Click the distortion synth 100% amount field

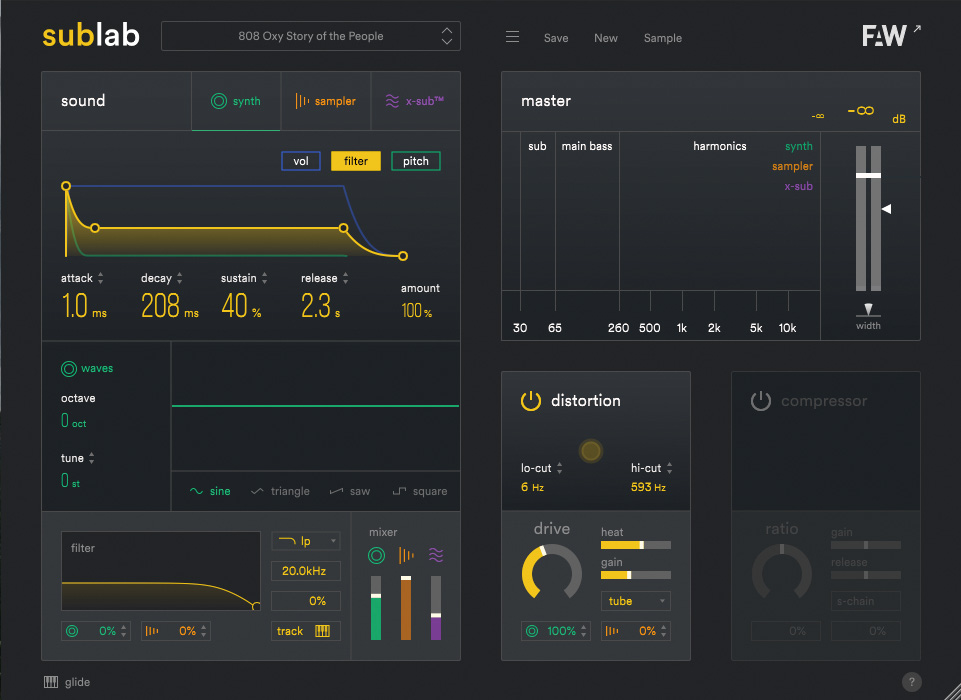point(555,631)
